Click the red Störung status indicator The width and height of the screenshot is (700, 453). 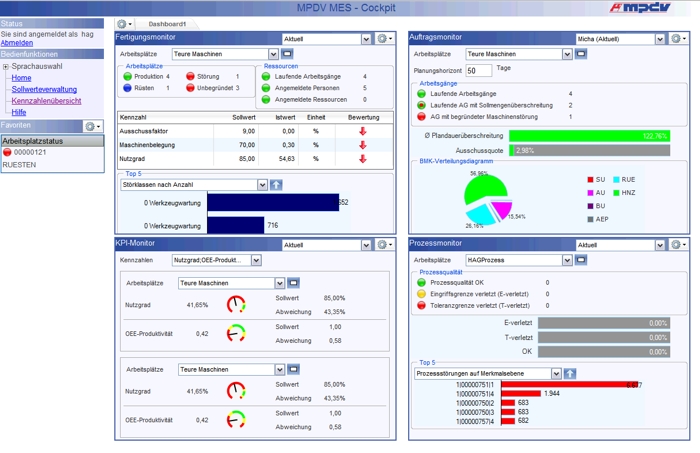point(190,76)
